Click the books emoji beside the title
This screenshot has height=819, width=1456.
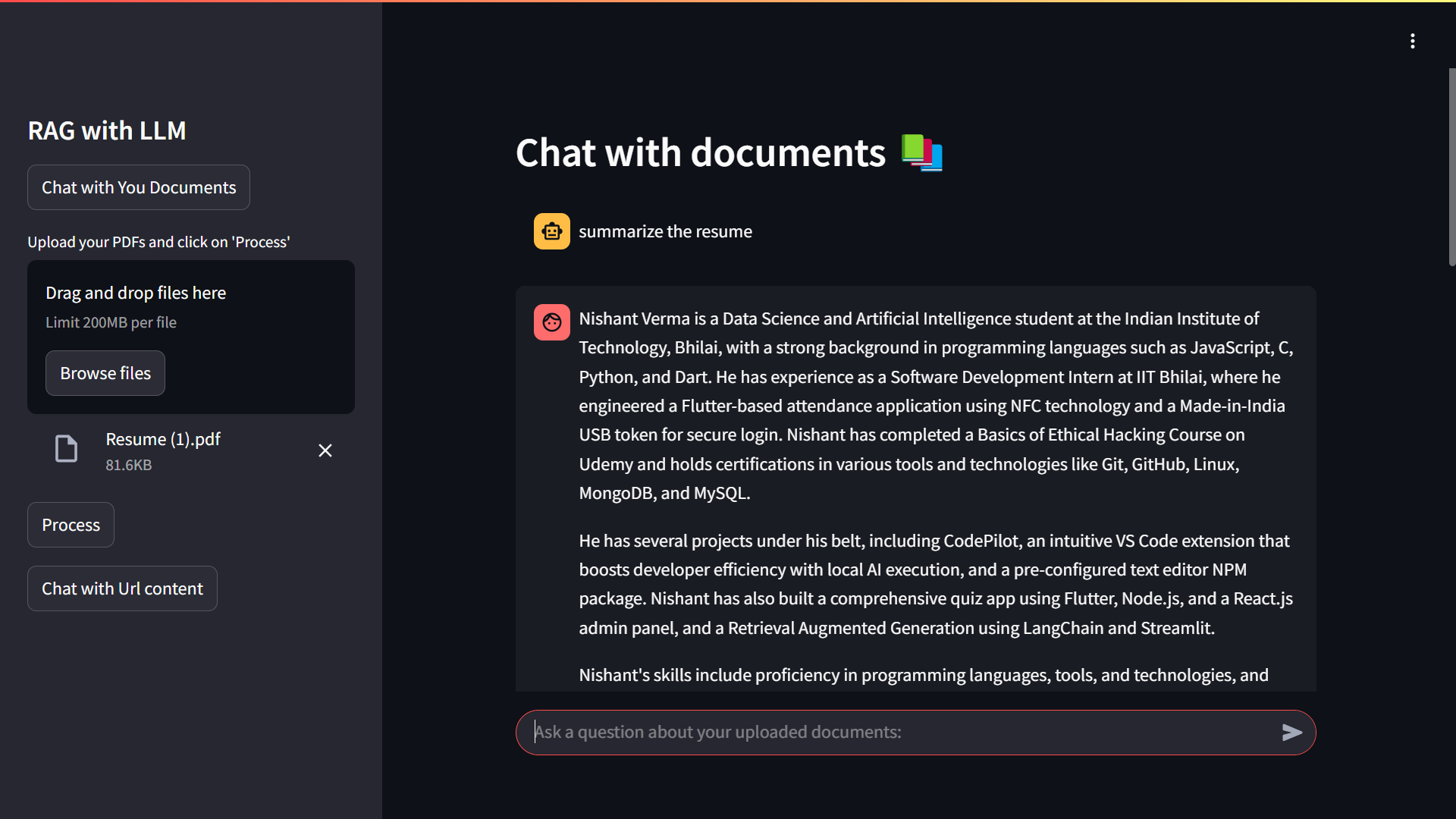[921, 152]
